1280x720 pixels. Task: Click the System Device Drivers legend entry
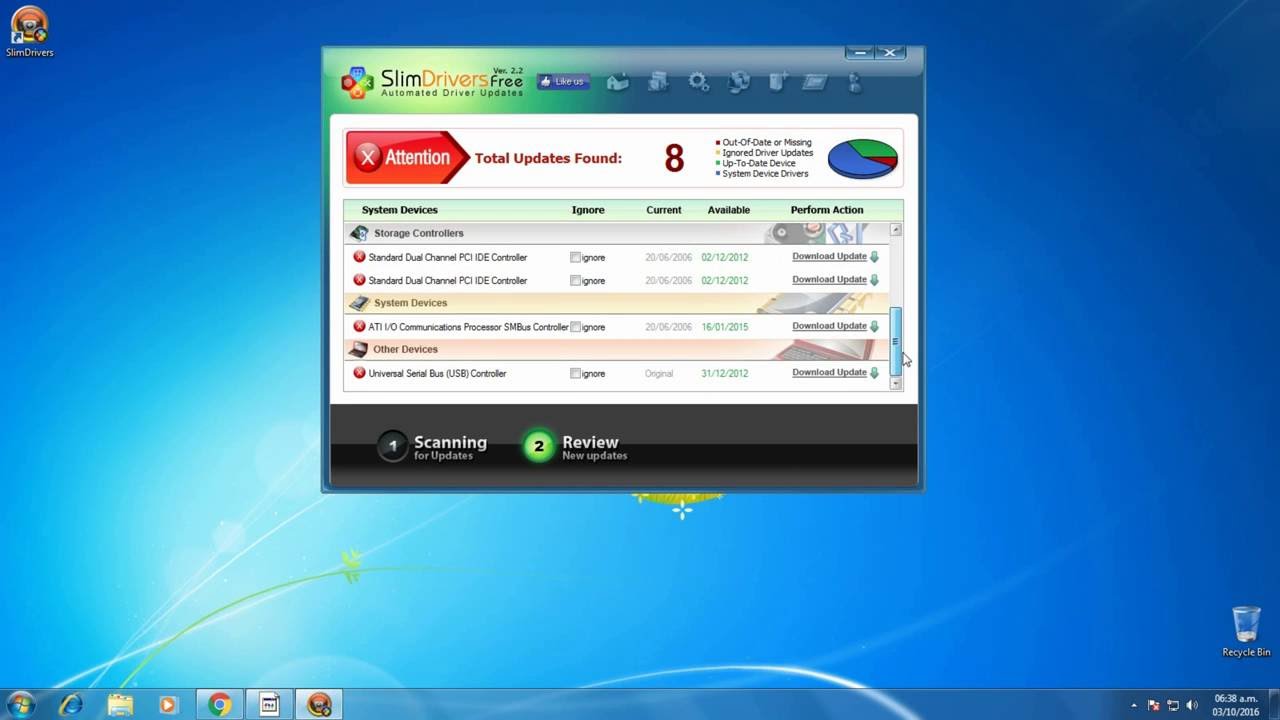(x=762, y=174)
